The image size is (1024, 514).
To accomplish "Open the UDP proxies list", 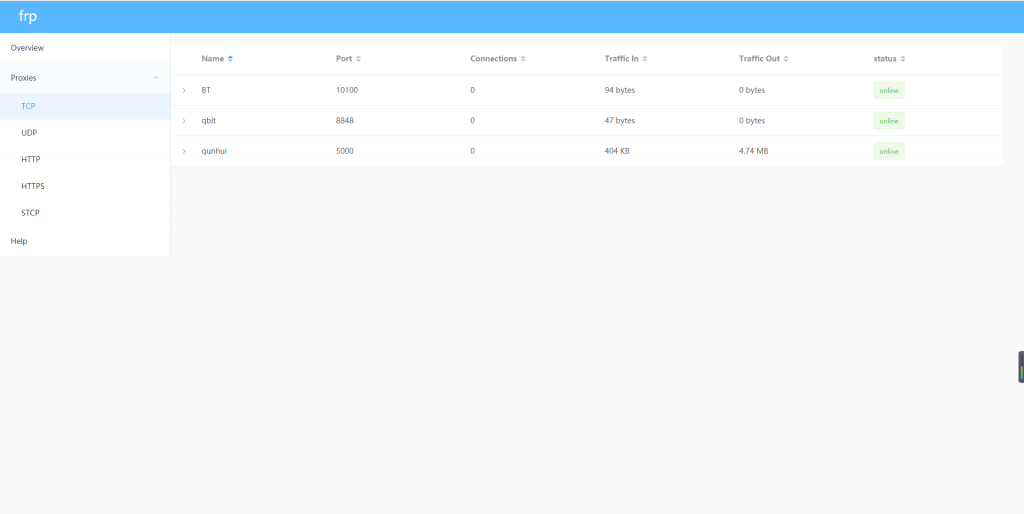I will pos(85,133).
